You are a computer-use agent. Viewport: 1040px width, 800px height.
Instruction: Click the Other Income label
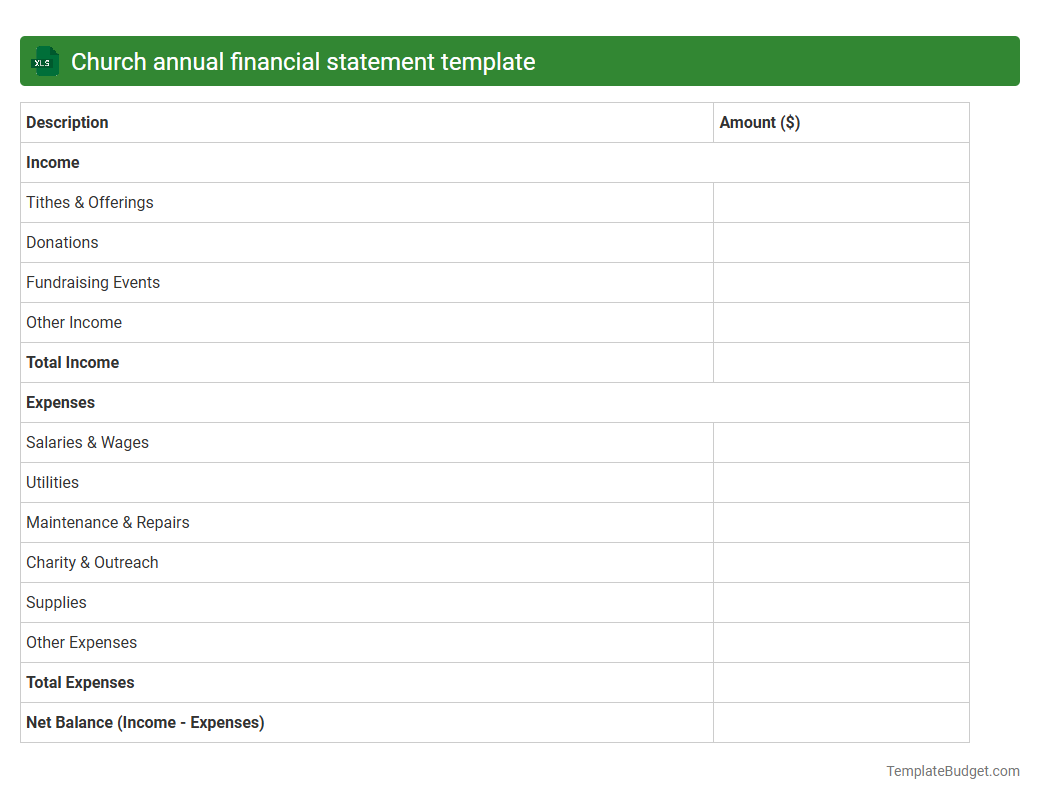(74, 322)
